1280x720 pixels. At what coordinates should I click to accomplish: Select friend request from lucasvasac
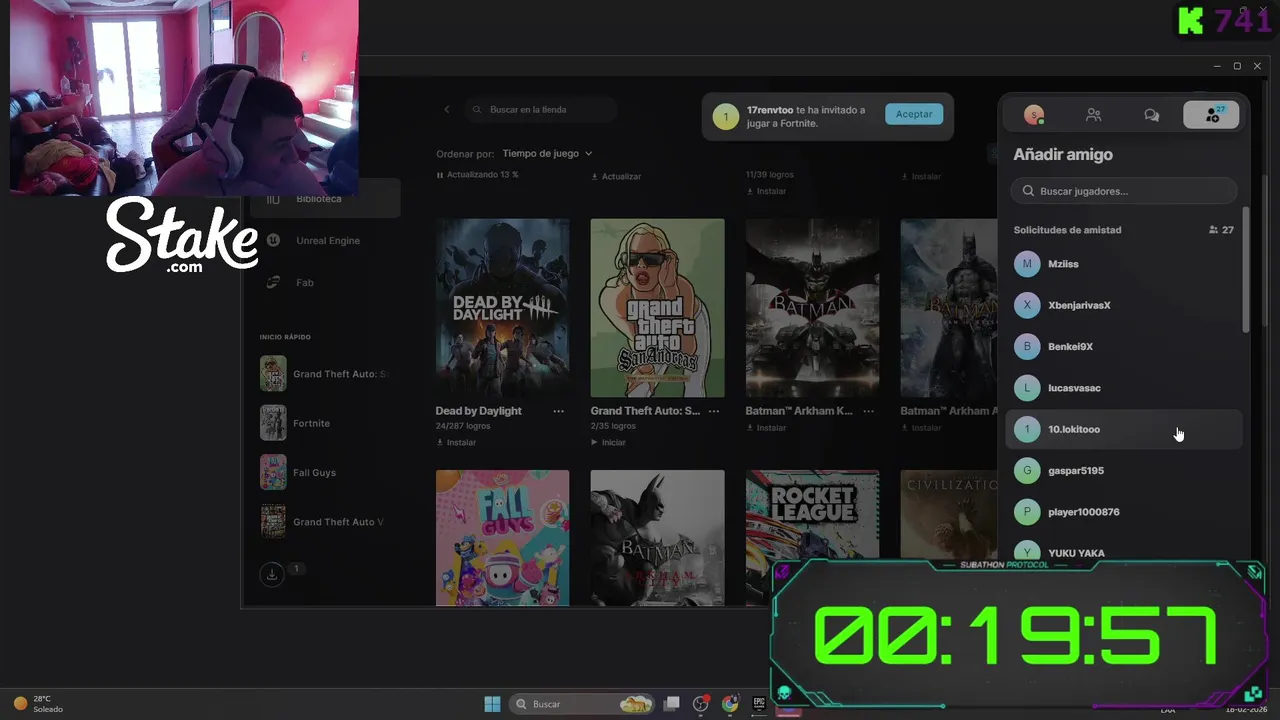point(1124,388)
